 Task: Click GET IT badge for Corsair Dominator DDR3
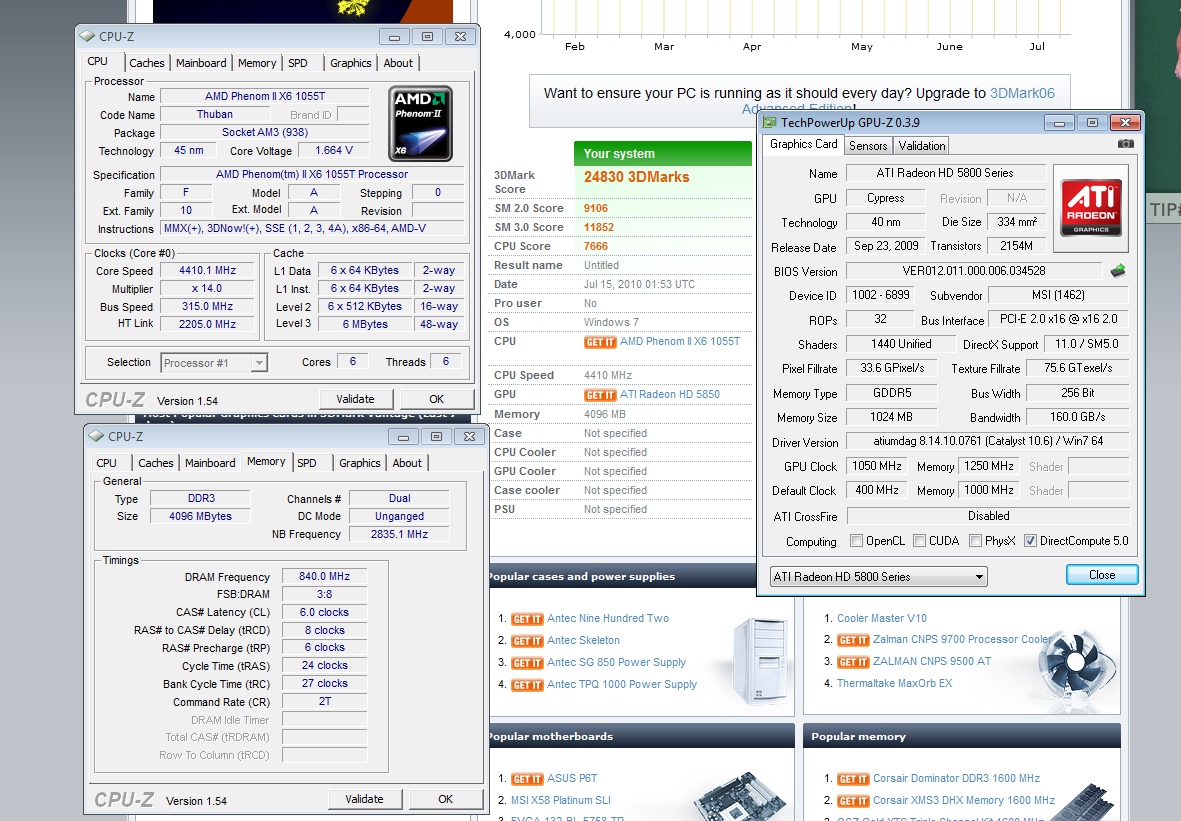point(853,780)
